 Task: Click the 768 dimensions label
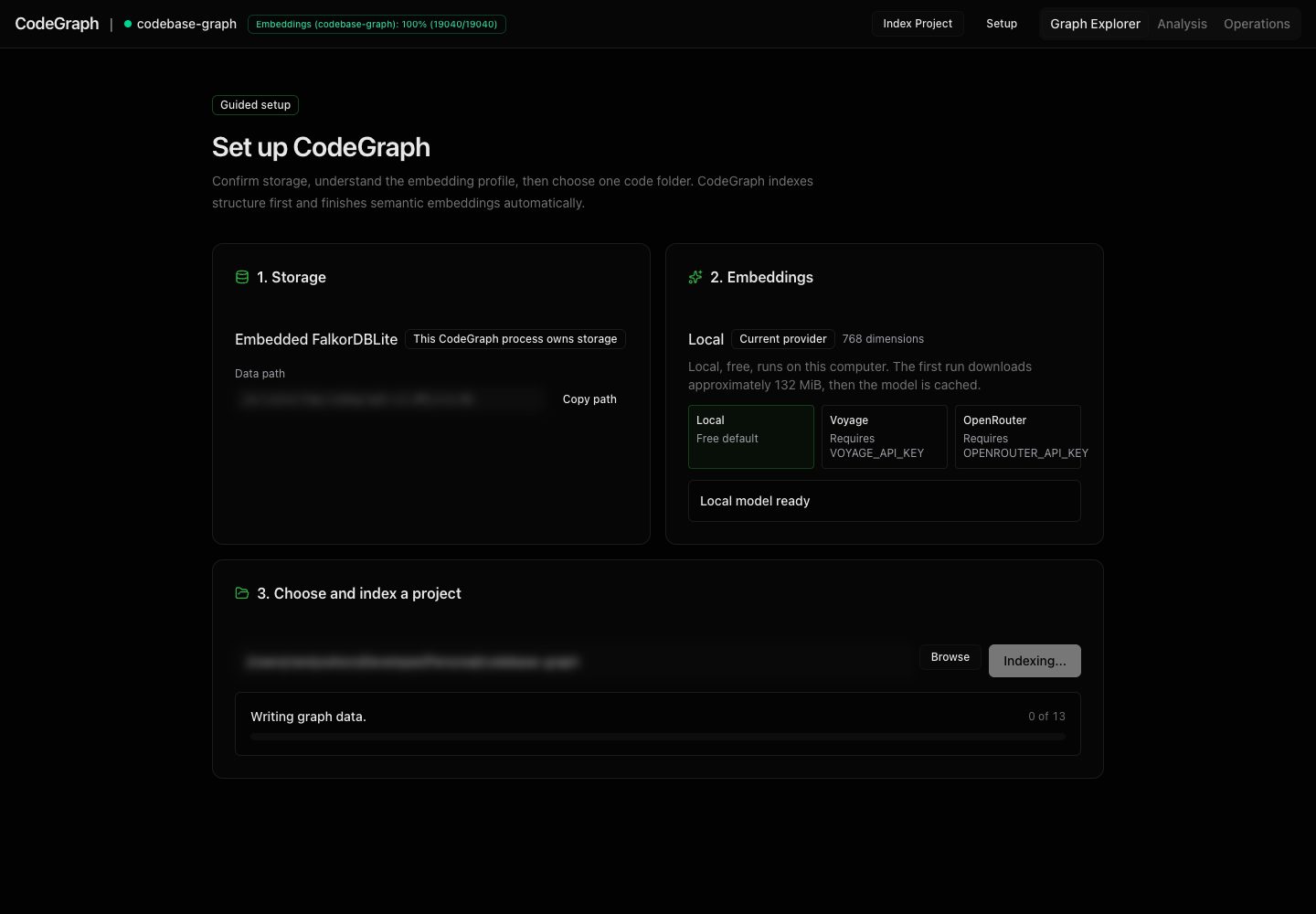coord(883,339)
